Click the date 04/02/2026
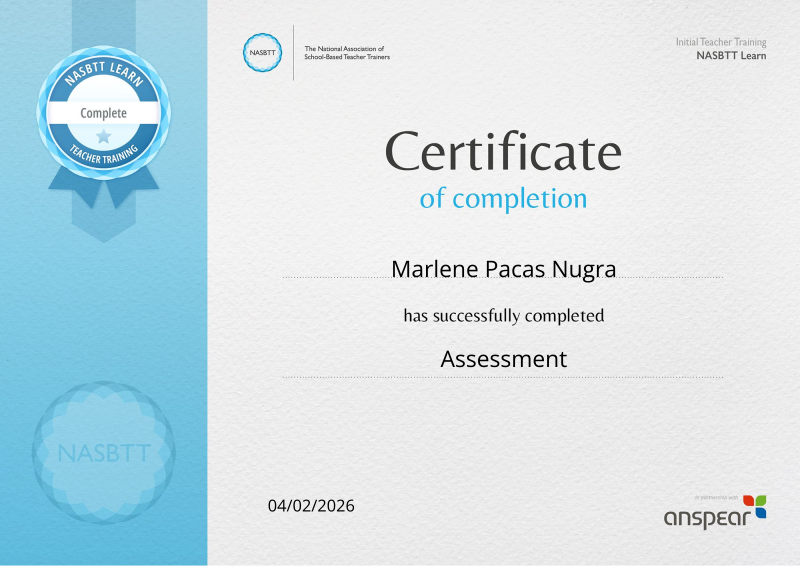 pos(311,505)
